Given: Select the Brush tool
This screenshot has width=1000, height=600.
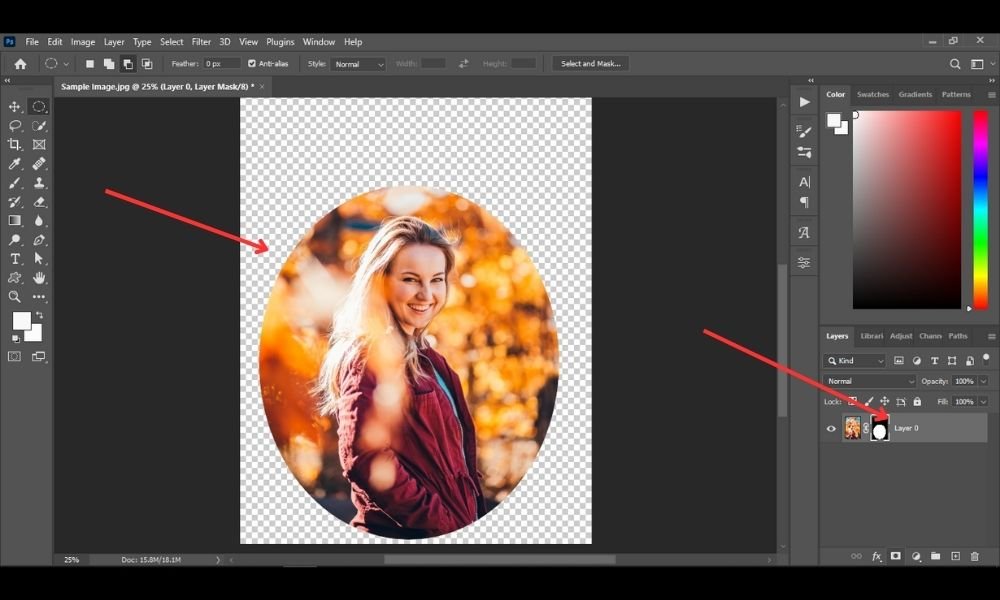Looking at the screenshot, I should (x=15, y=183).
